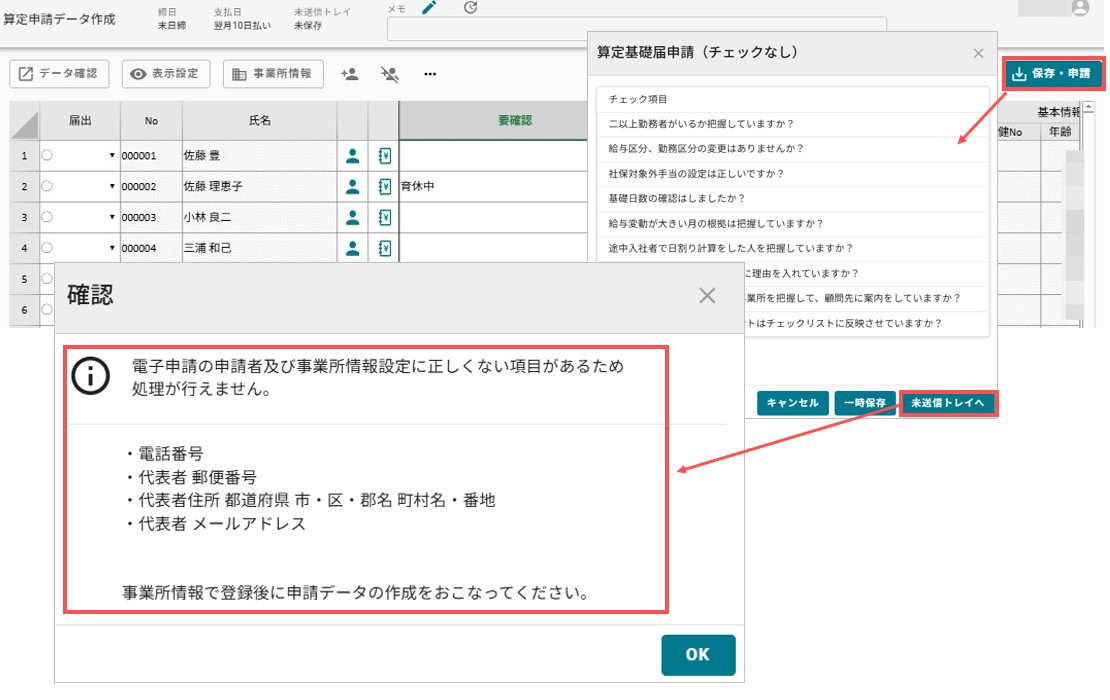Open the three-dot more options menu
This screenshot has height=700, width=1110.
[430, 74]
